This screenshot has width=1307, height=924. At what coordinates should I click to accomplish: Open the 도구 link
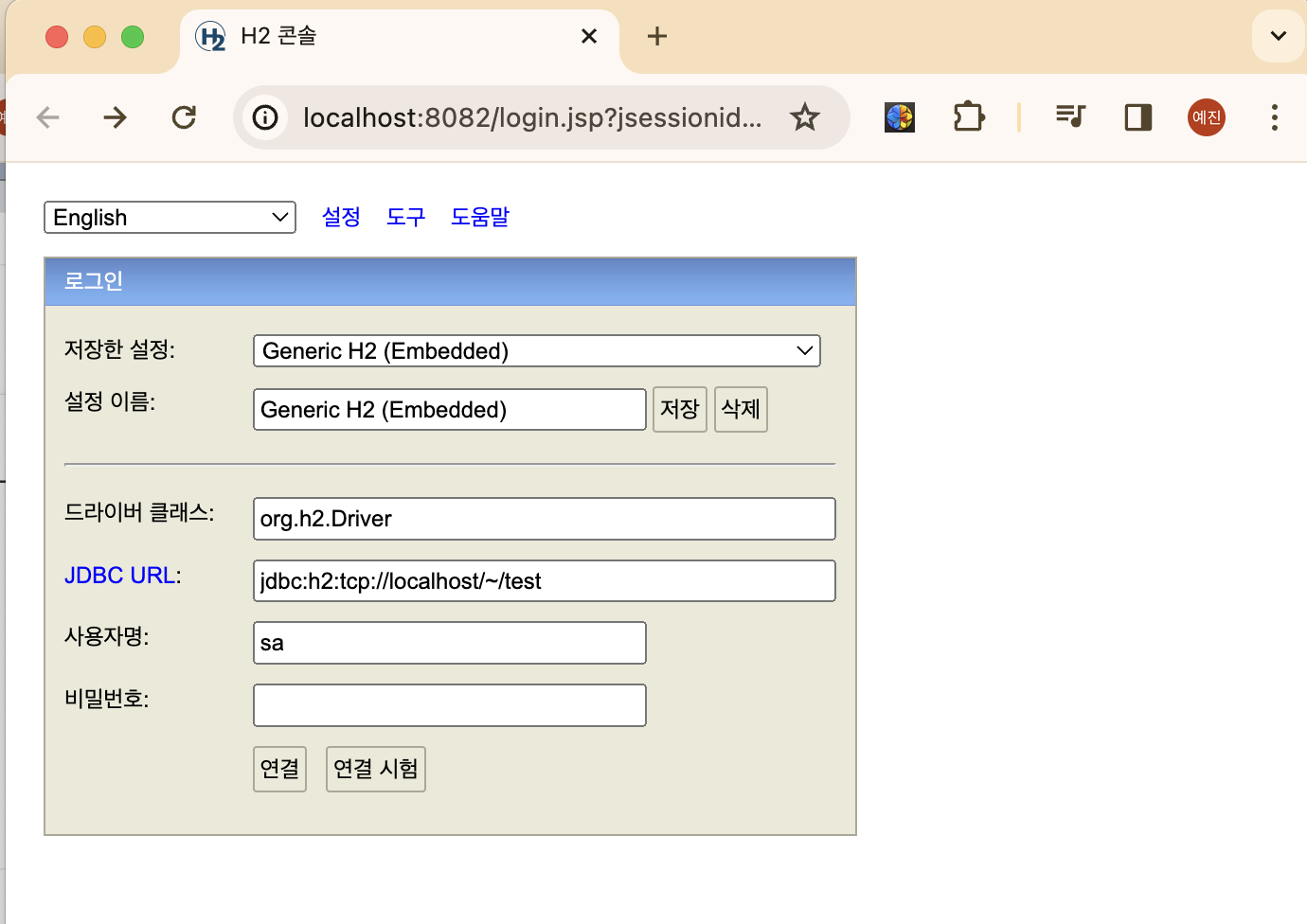tap(406, 217)
